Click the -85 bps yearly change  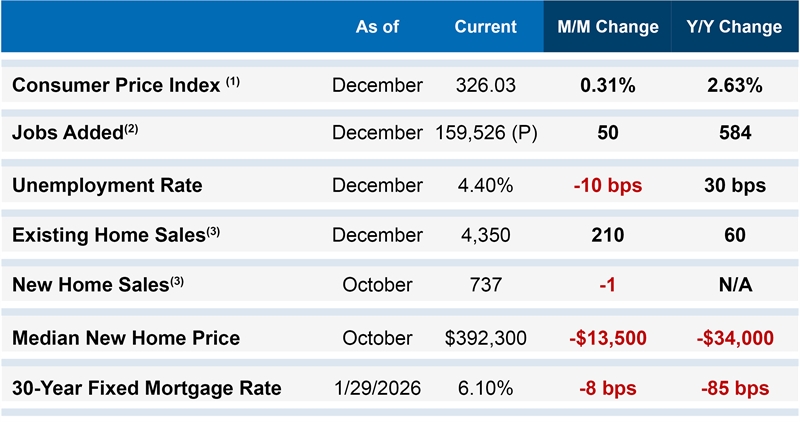[x=733, y=388]
